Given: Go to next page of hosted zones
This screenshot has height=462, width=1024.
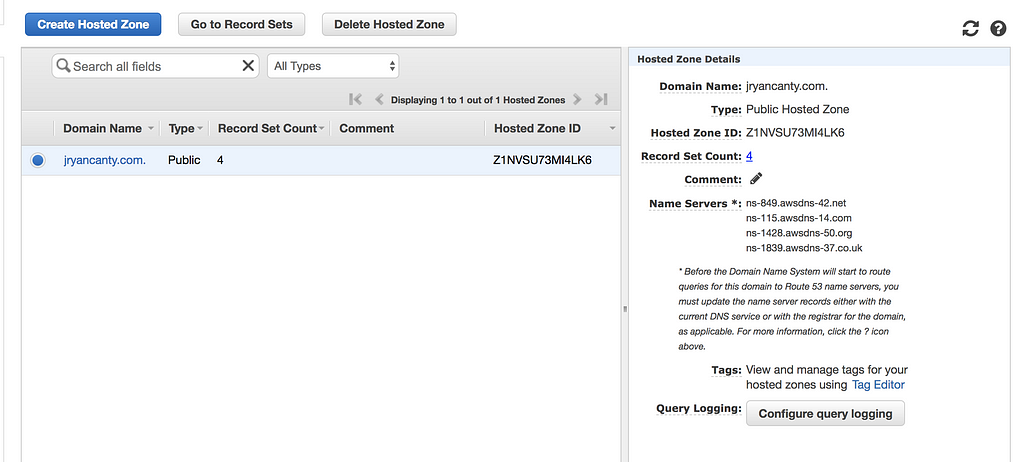Looking at the screenshot, I should pyautogui.click(x=577, y=99).
